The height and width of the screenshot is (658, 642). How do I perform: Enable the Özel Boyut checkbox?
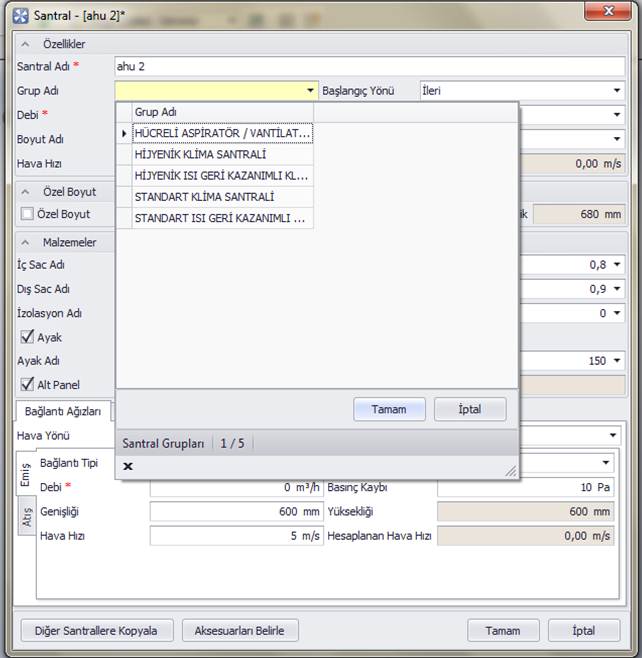point(27,214)
